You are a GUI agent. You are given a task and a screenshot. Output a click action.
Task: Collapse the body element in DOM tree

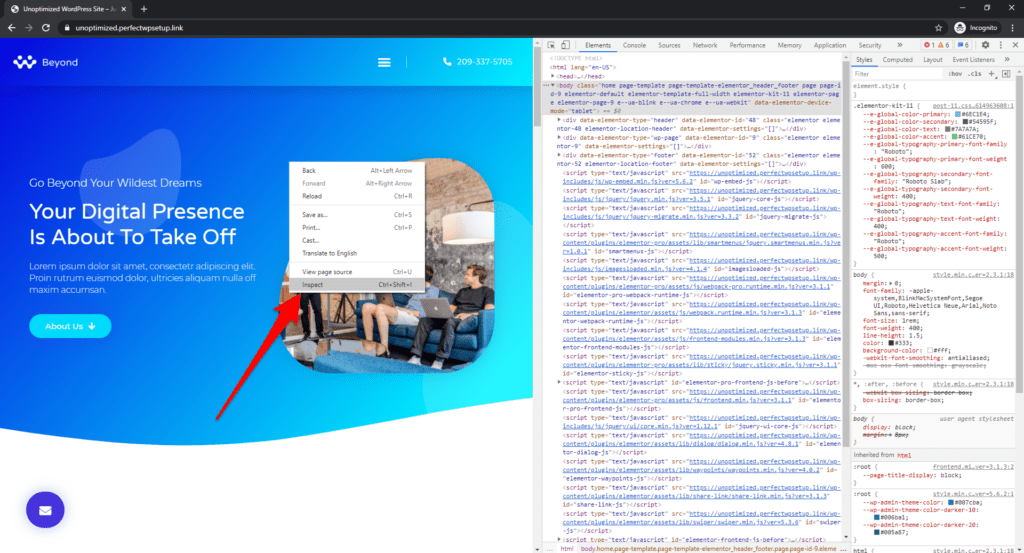(552, 86)
